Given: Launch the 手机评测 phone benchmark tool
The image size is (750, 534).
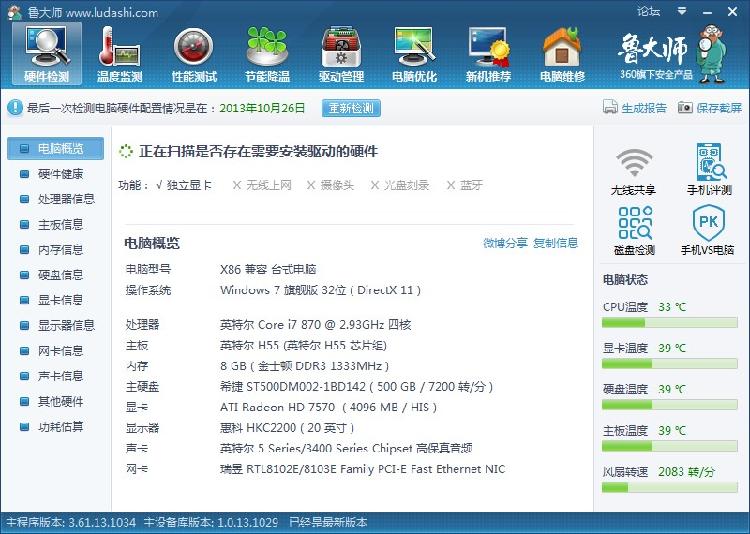Looking at the screenshot, I should [709, 169].
